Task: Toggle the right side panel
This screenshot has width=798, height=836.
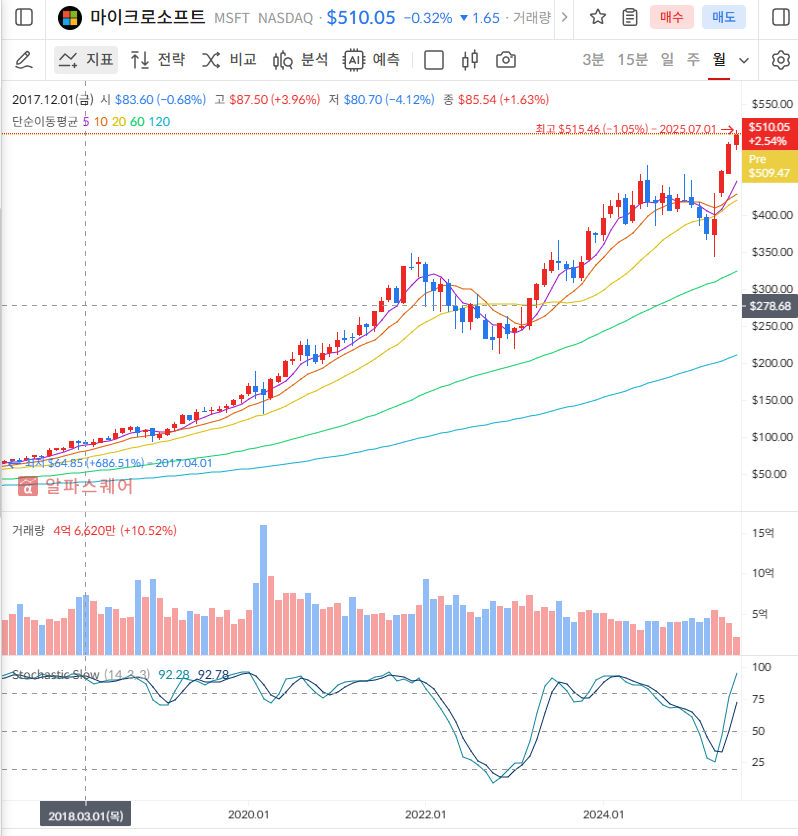Action: click(781, 17)
